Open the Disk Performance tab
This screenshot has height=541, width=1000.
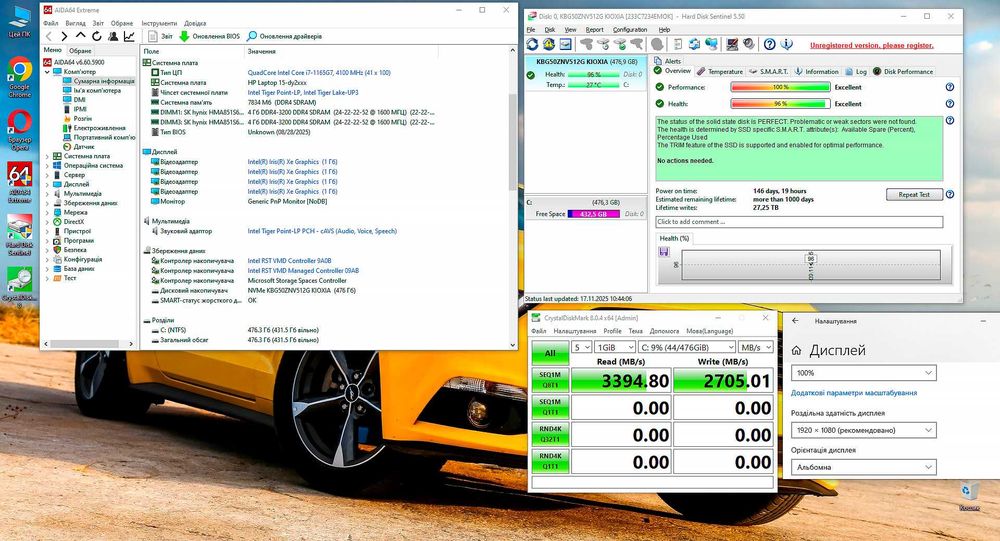coord(903,71)
